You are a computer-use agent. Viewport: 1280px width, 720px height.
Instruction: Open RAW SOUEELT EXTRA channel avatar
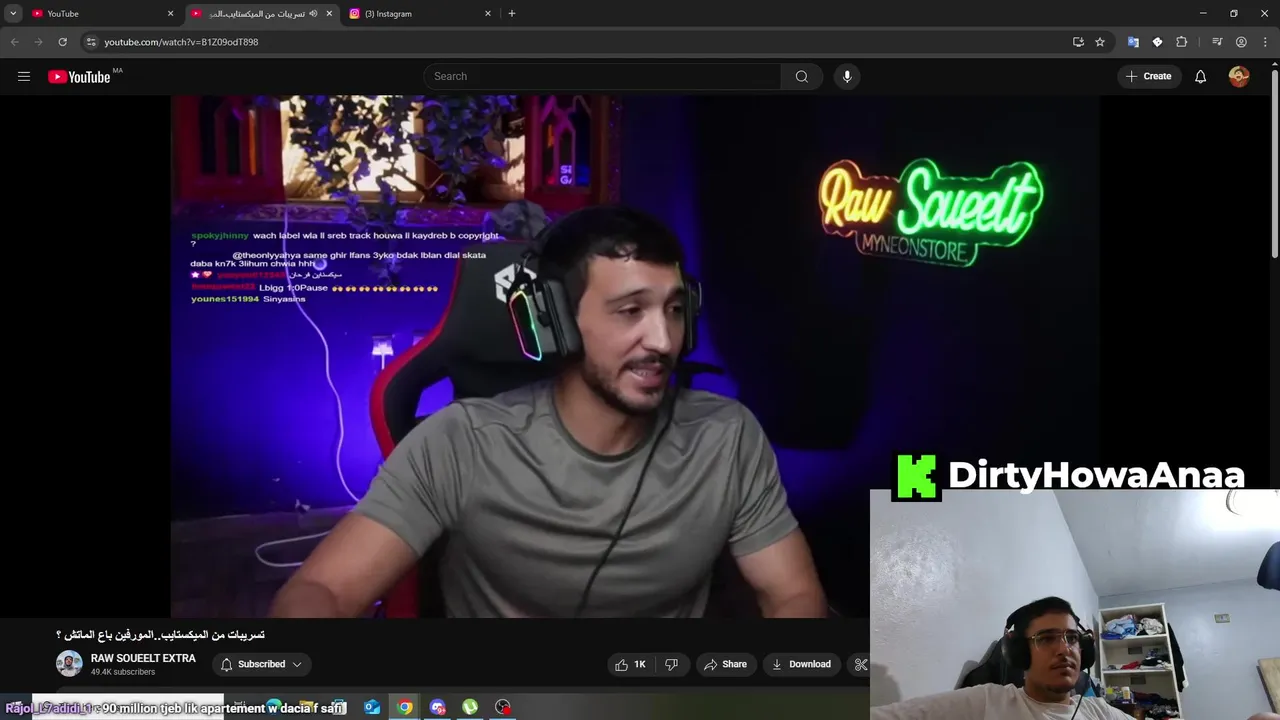69,664
